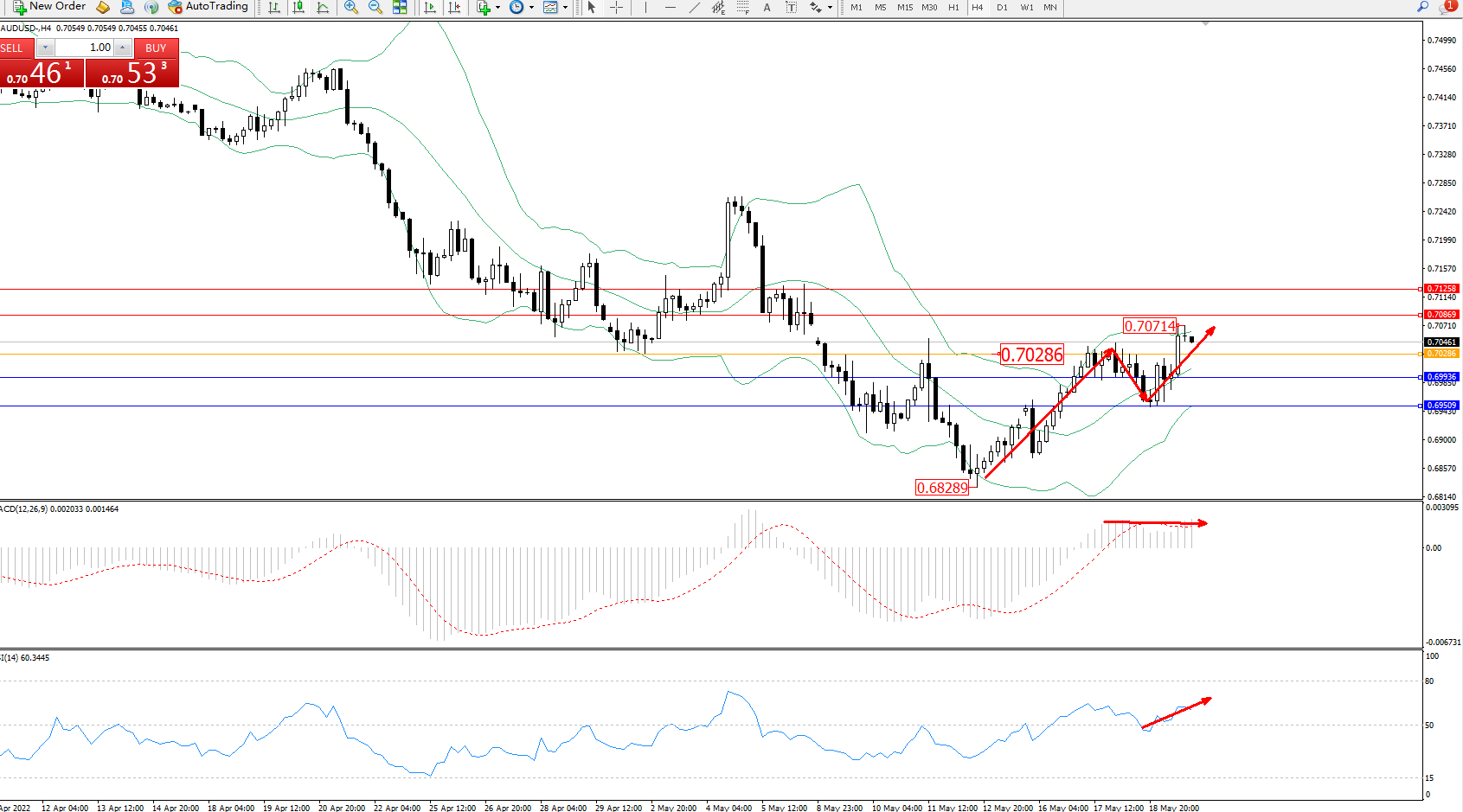Image resolution: width=1463 pixels, height=812 pixels.
Task: Select the text (A) annotation tool
Action: pyautogui.click(x=767, y=7)
